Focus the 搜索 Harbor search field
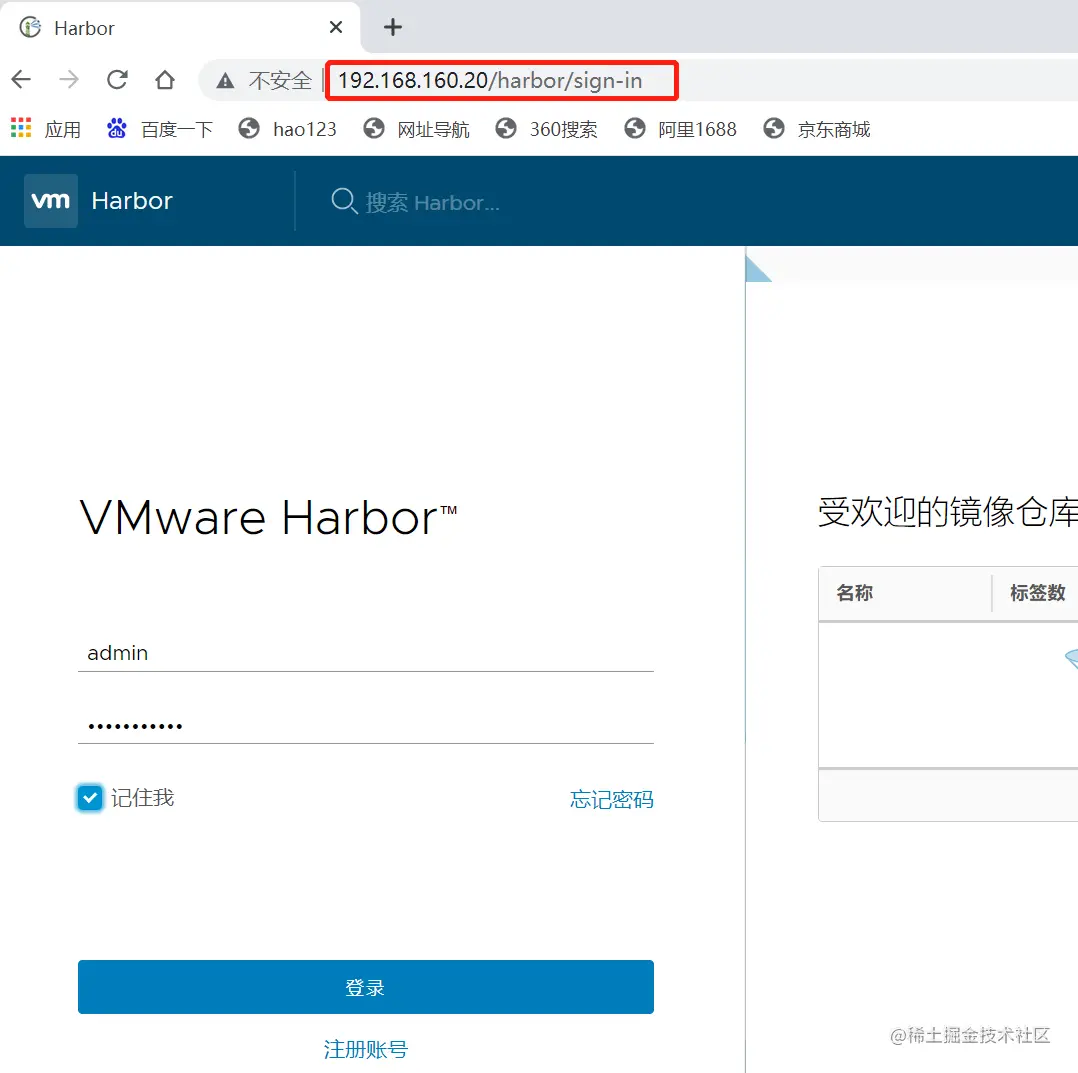 point(432,203)
